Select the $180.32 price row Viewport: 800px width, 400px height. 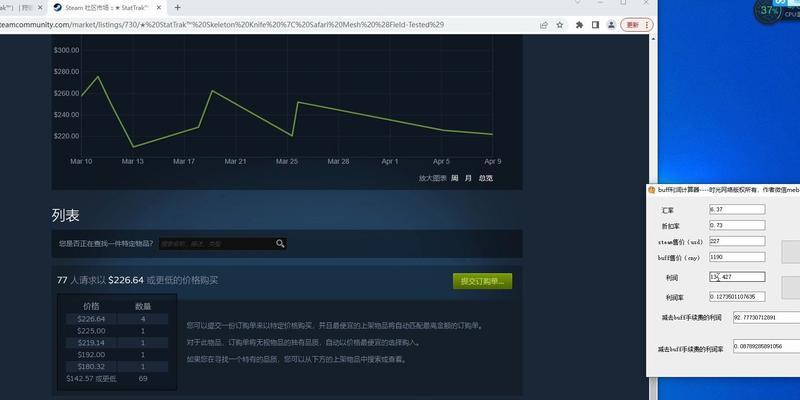pyautogui.click(x=117, y=366)
